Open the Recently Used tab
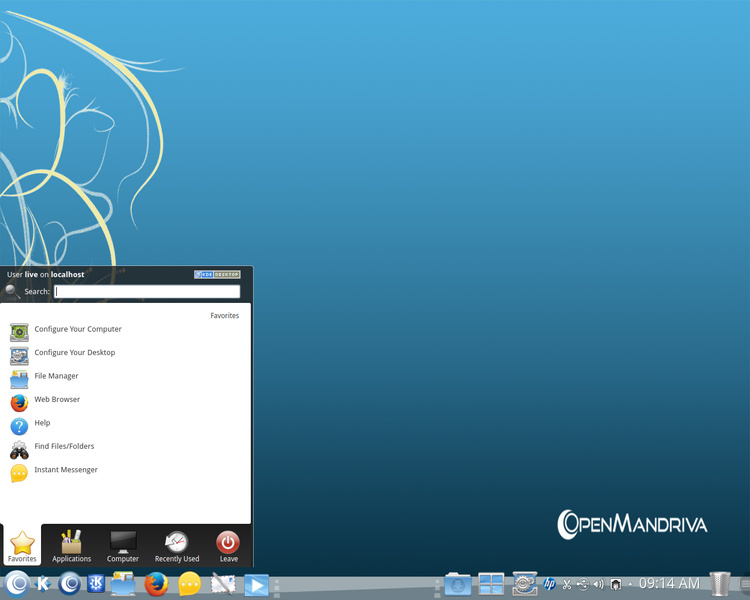Image resolution: width=750 pixels, height=600 pixels. tap(177, 546)
